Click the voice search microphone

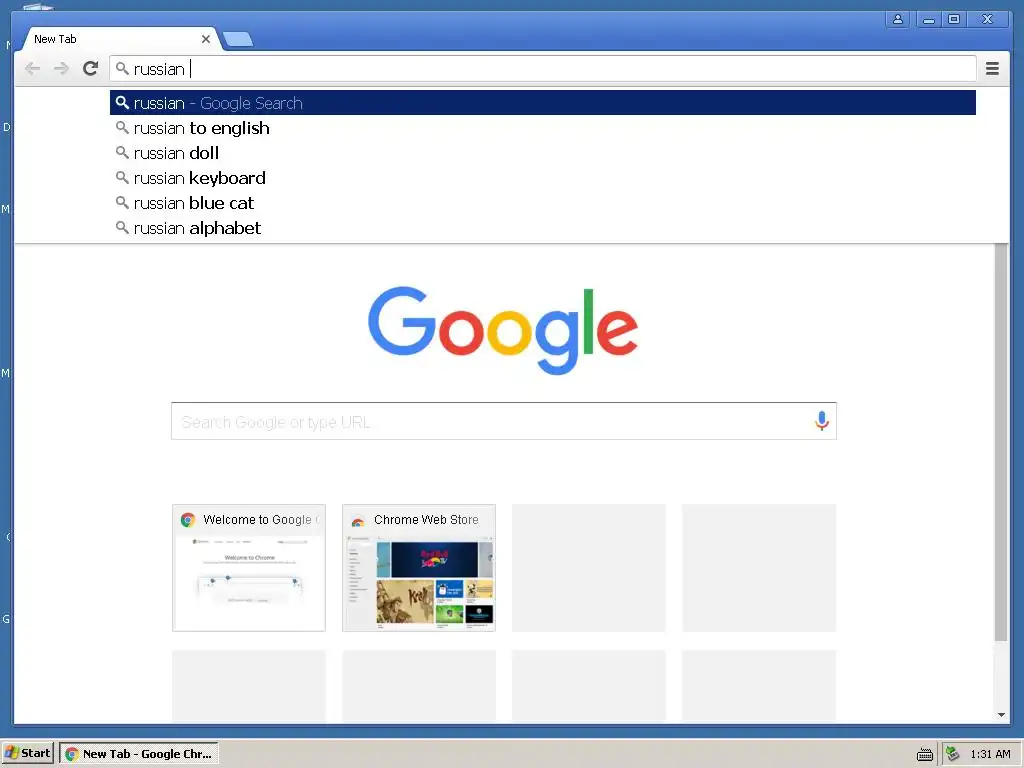point(822,421)
